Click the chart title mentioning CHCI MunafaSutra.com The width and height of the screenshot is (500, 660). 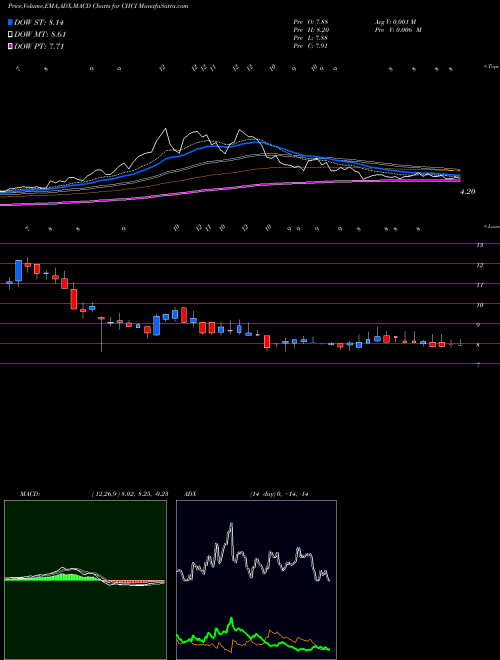[98, 6]
